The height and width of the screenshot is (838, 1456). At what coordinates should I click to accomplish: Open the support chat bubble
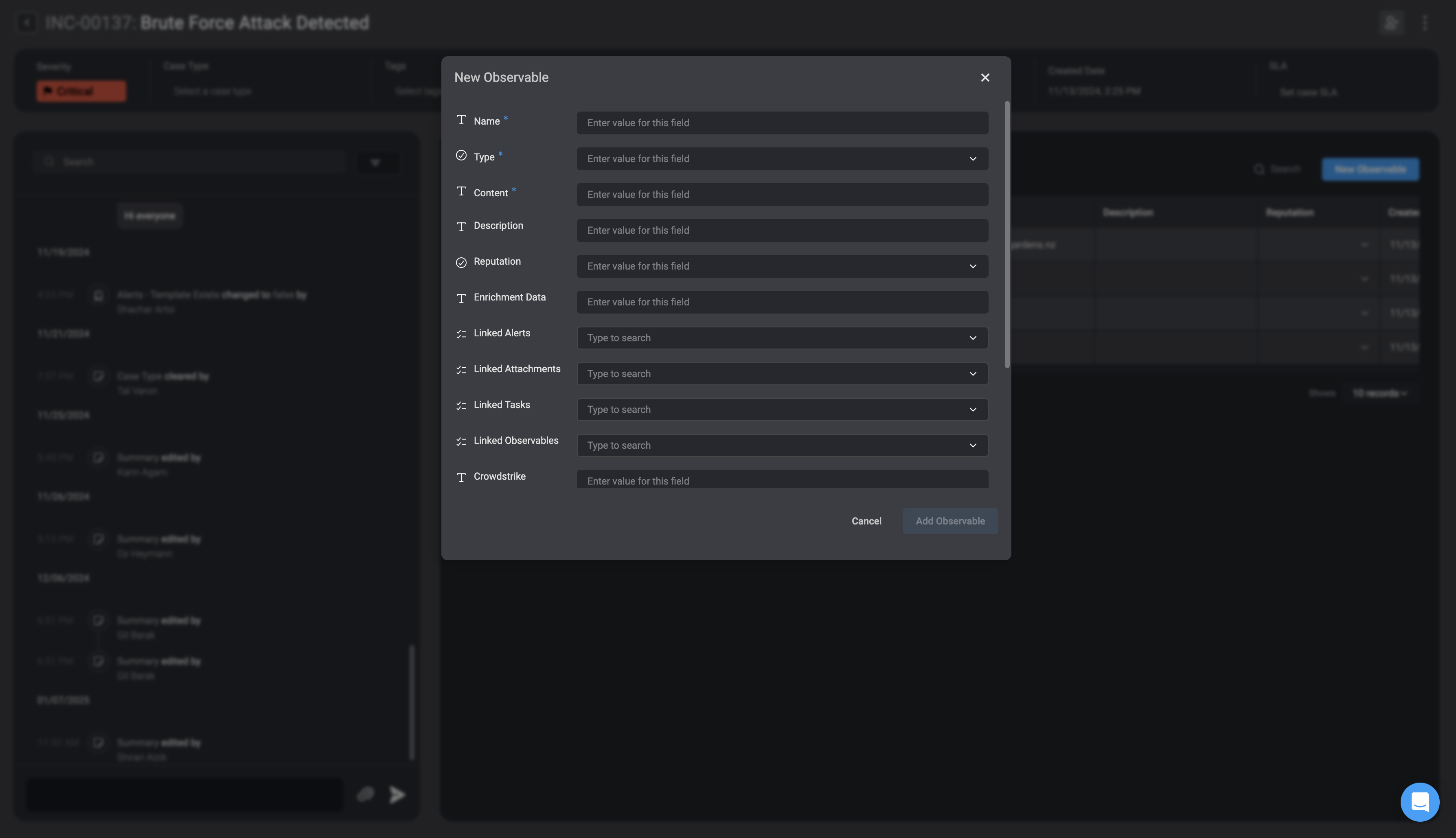point(1419,802)
